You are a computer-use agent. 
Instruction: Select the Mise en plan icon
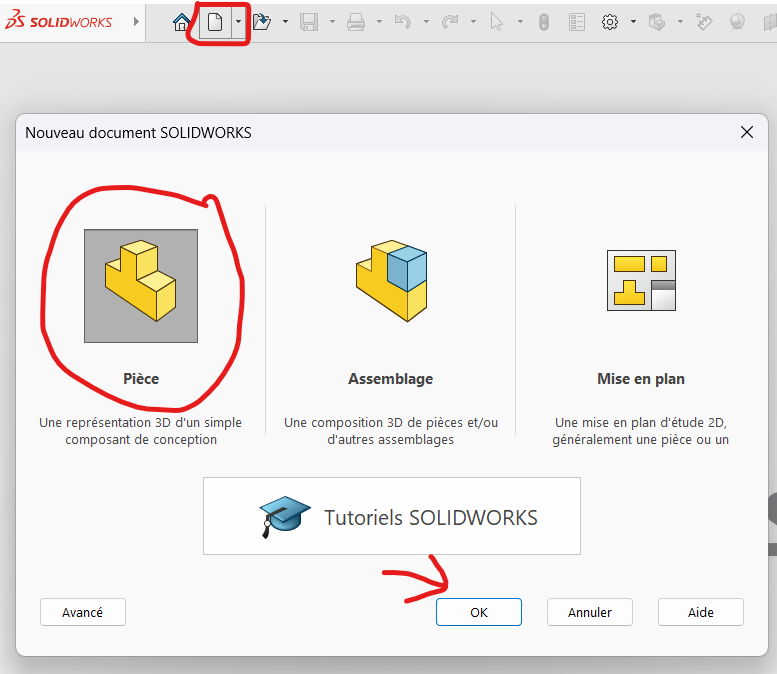click(641, 281)
